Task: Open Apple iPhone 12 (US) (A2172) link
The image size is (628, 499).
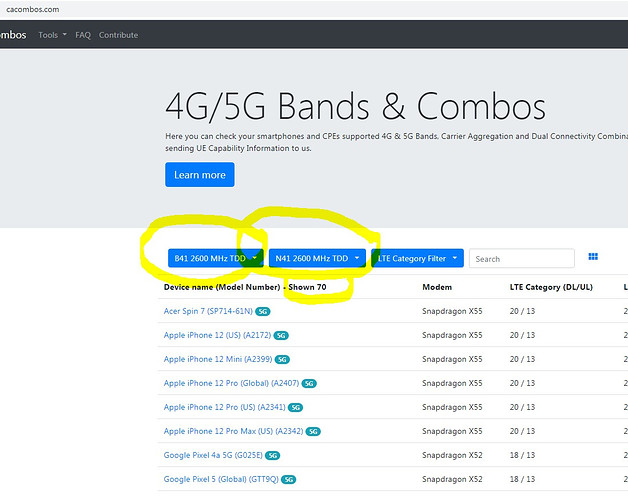Action: [217, 335]
